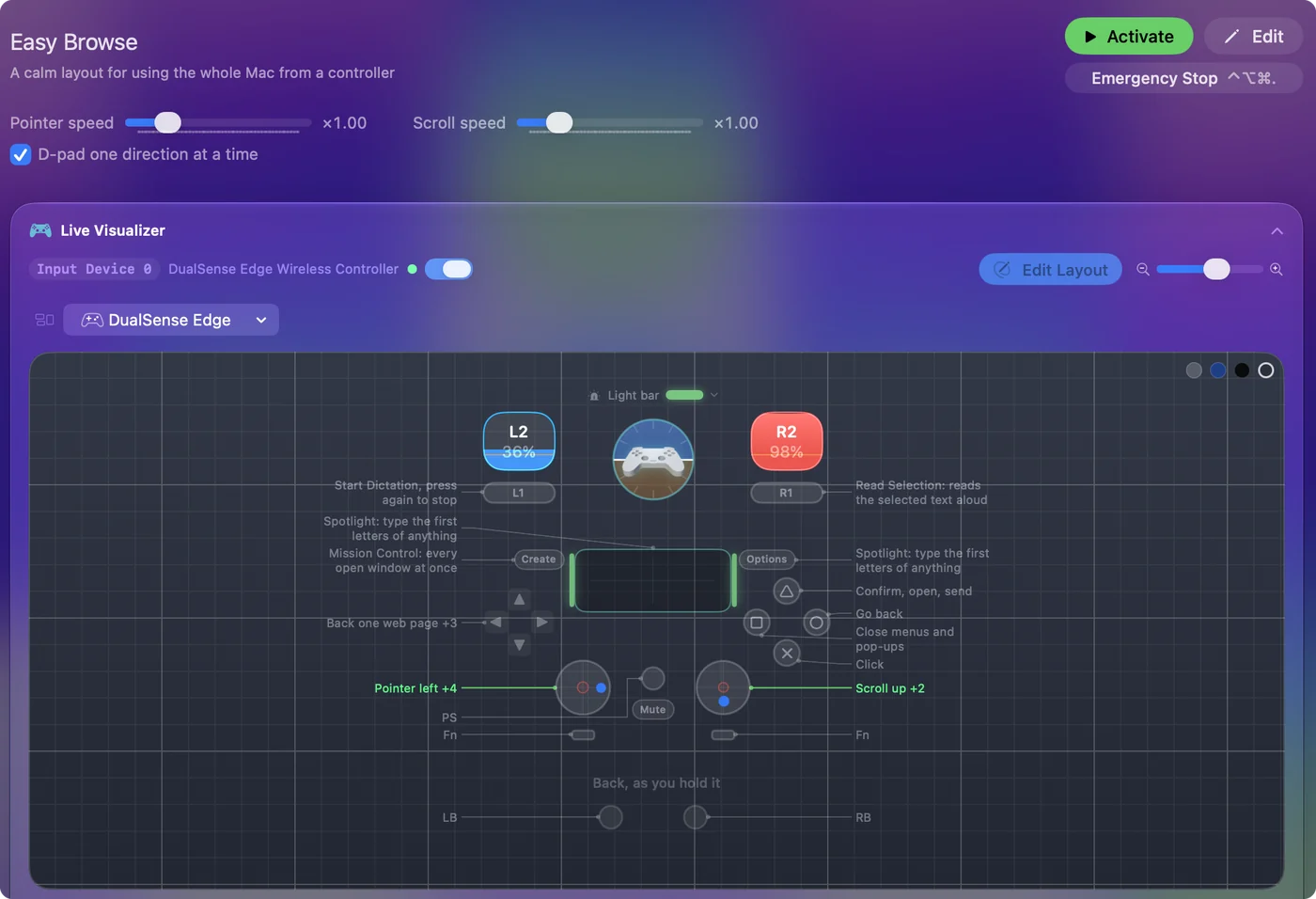Image resolution: width=1316 pixels, height=899 pixels.
Task: Click the 'Go back' label
Action: (879, 614)
